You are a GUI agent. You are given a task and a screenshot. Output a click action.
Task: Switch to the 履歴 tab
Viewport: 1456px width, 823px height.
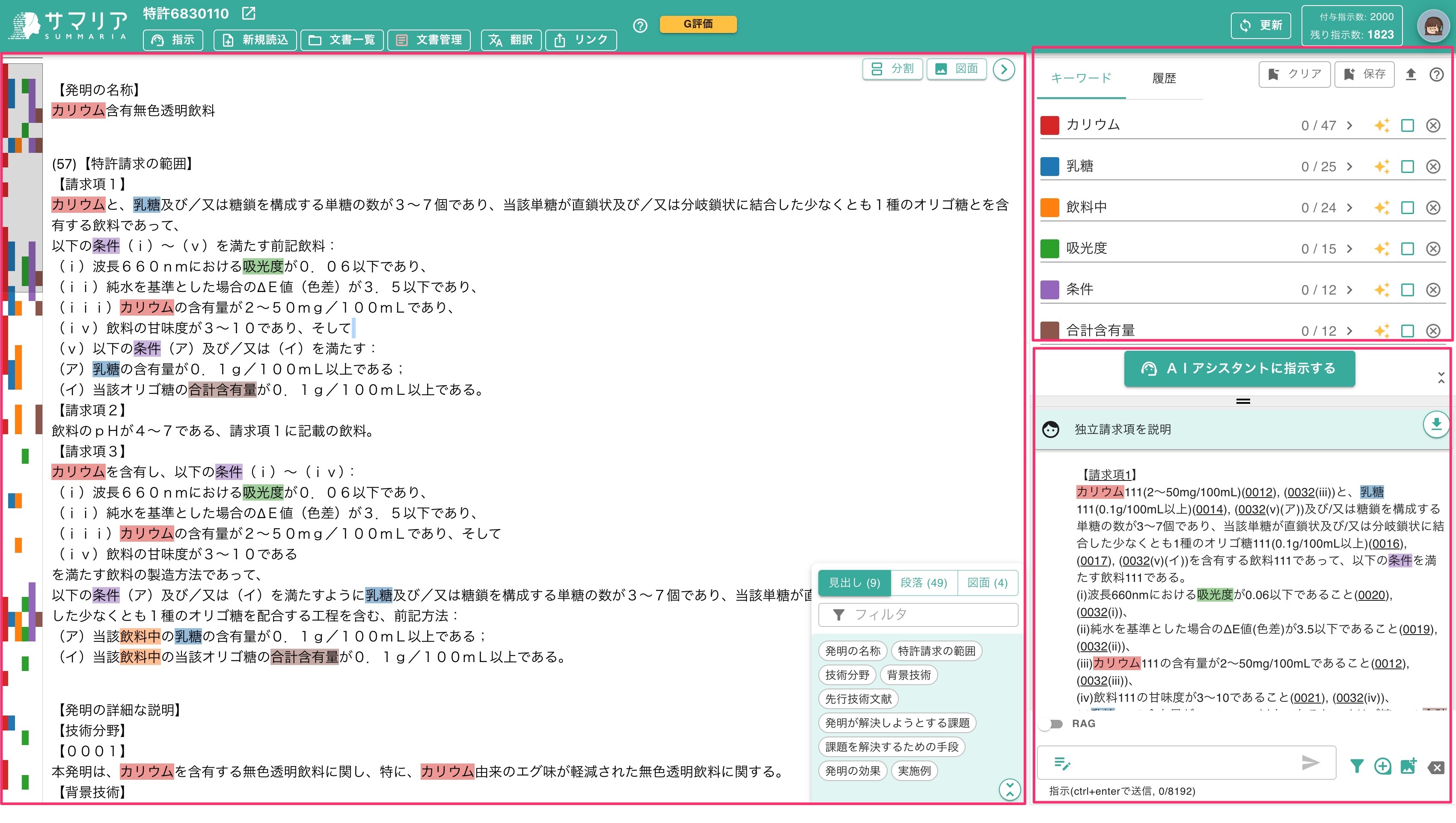point(1164,78)
